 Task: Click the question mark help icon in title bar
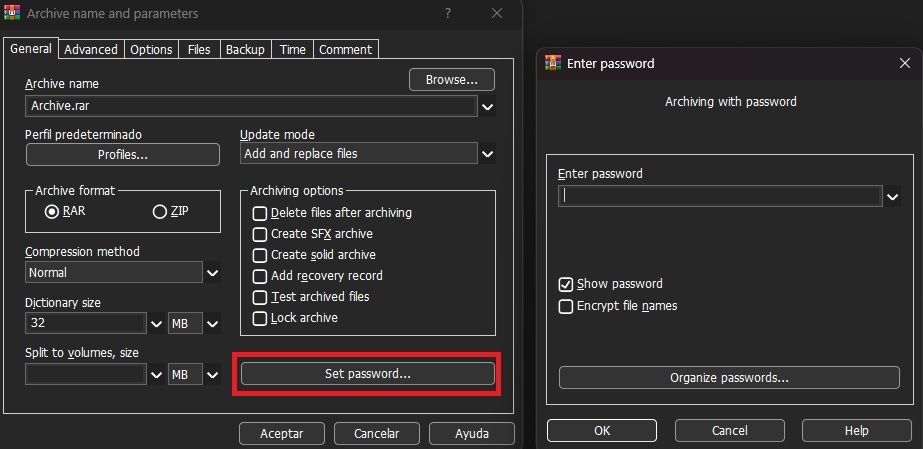click(448, 13)
